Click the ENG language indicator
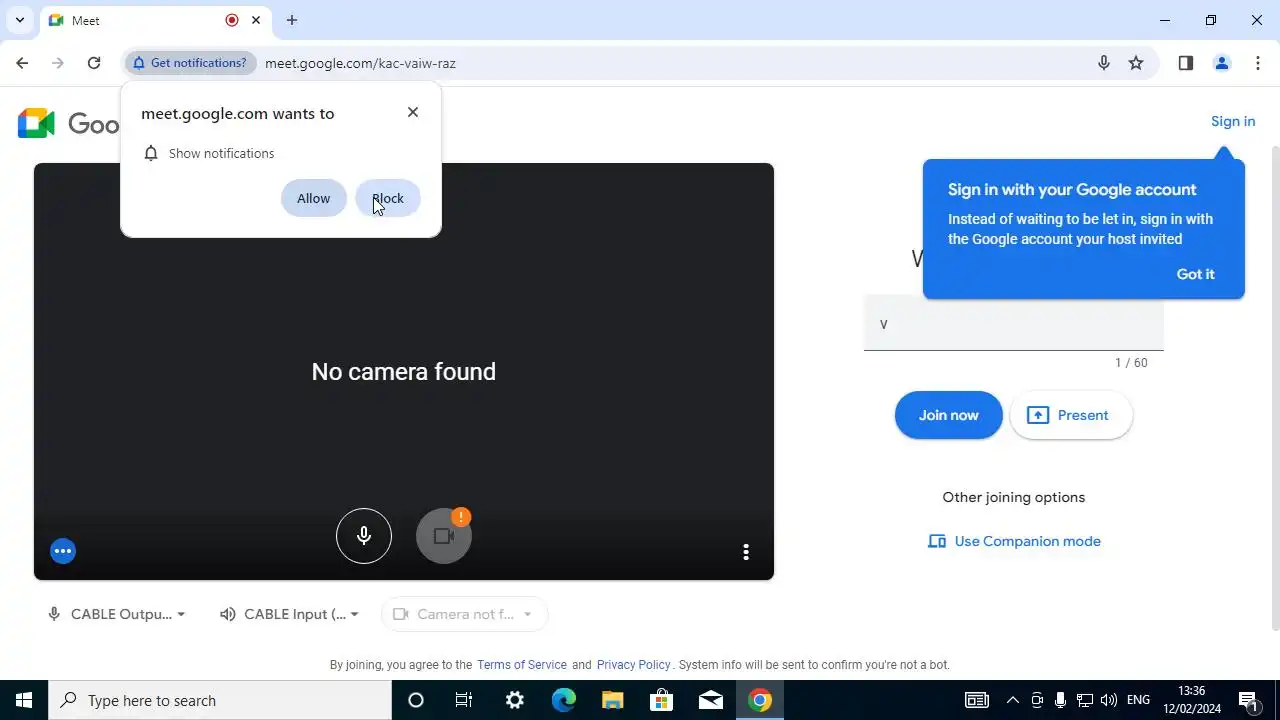 (x=1138, y=700)
